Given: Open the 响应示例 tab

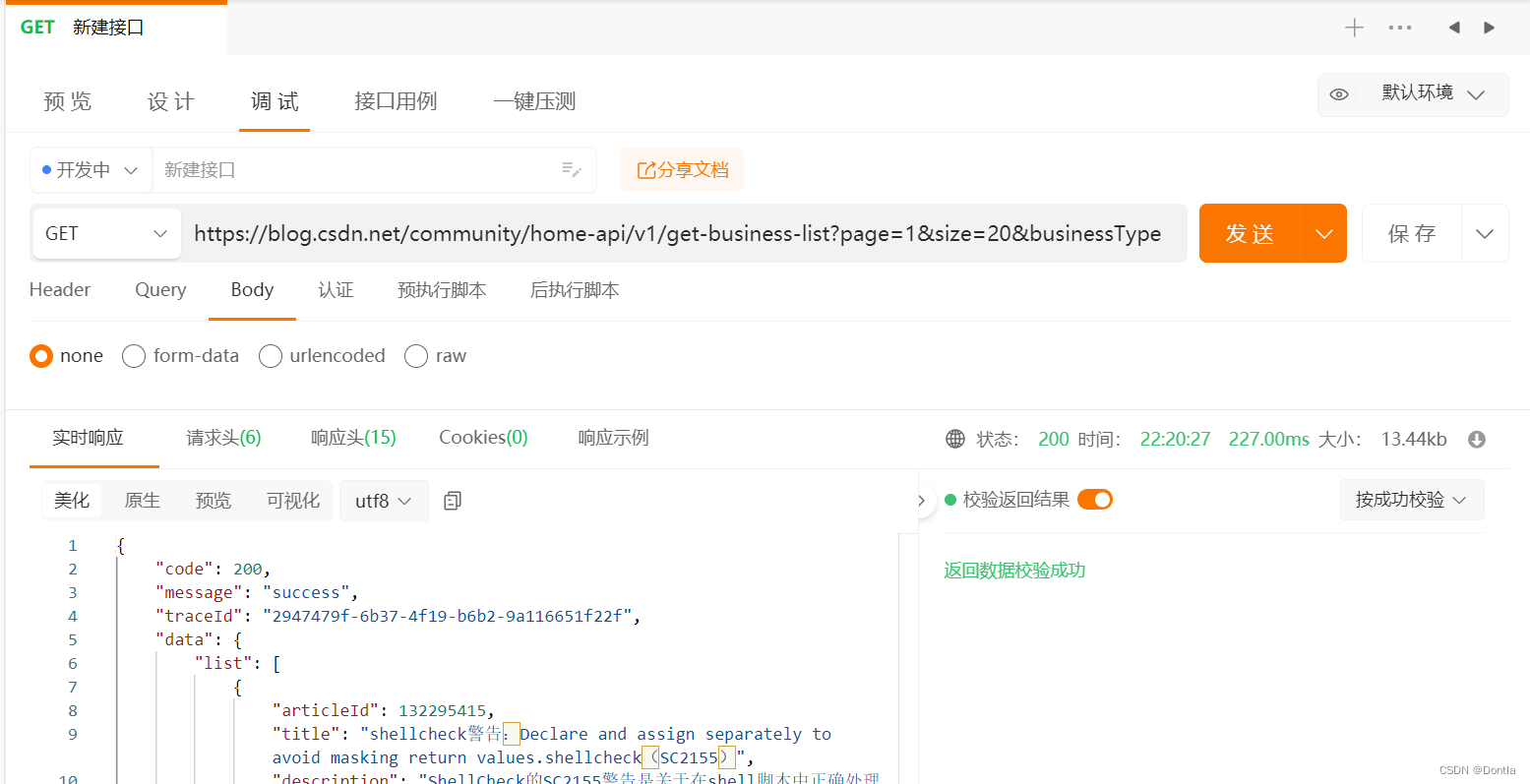Looking at the screenshot, I should (x=613, y=438).
